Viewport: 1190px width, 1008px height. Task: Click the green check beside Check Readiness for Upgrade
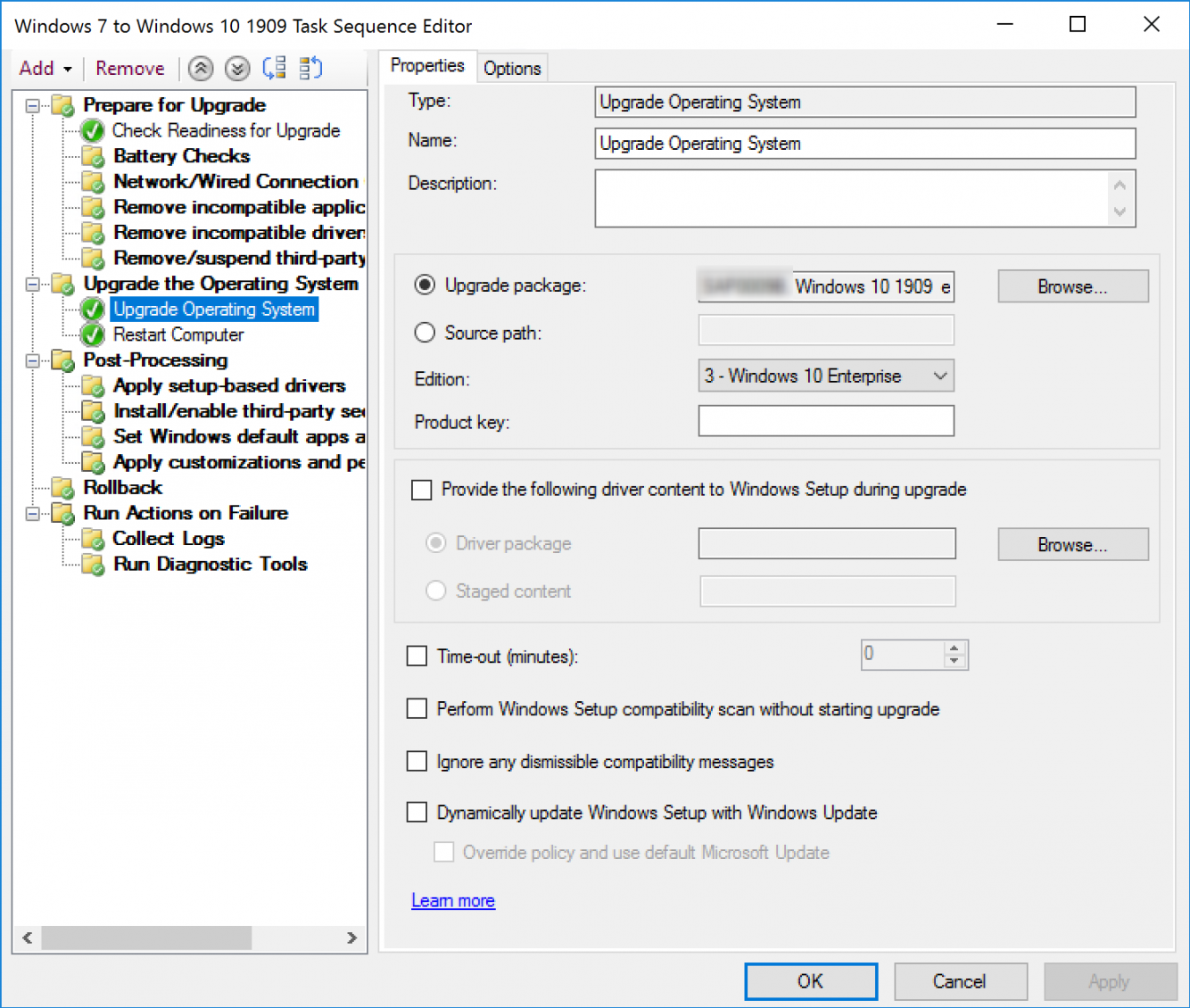[92, 130]
